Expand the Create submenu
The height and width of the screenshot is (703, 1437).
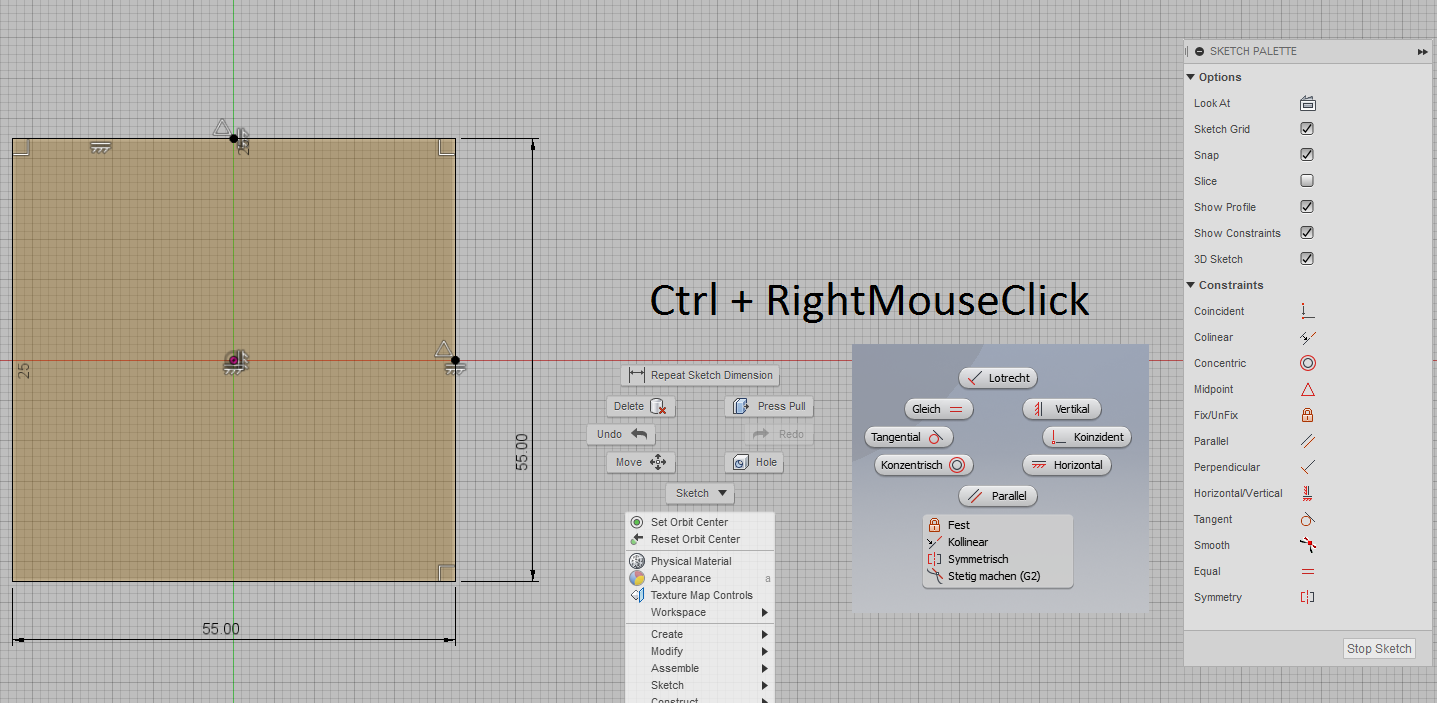click(x=699, y=634)
